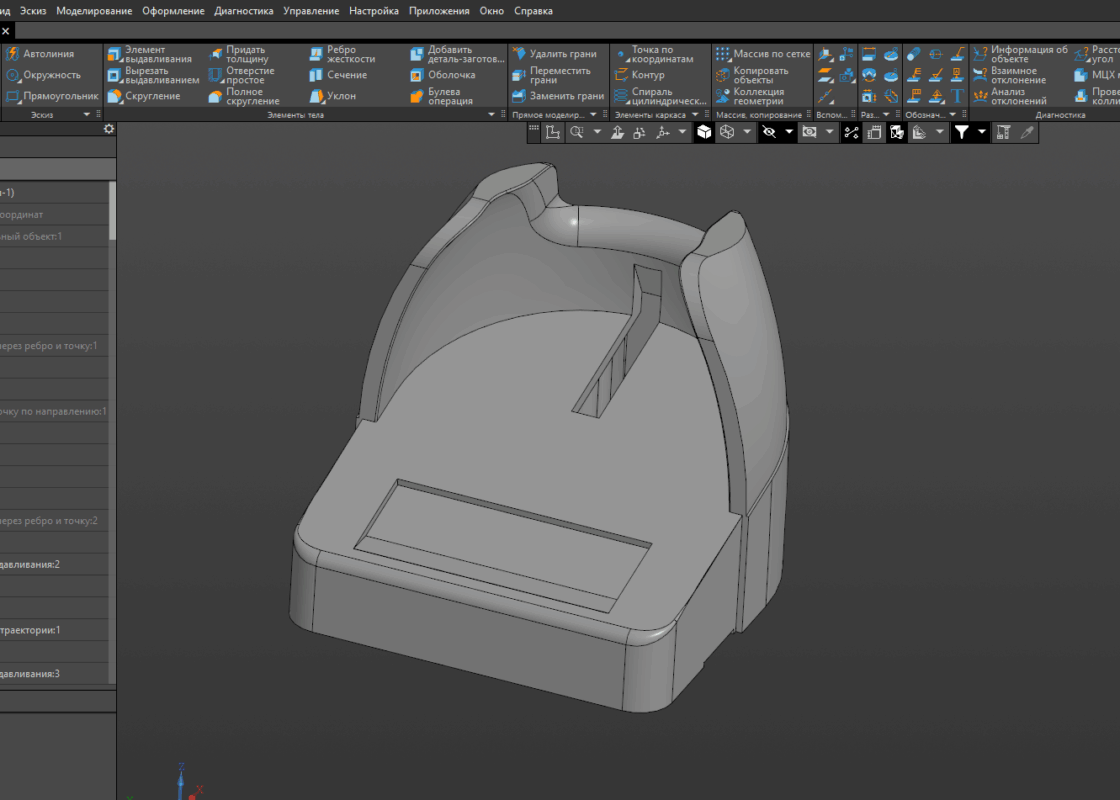This screenshot has height=800, width=1120.
Task: Select the Элемент выдавливания extrude tool
Action: 149,54
